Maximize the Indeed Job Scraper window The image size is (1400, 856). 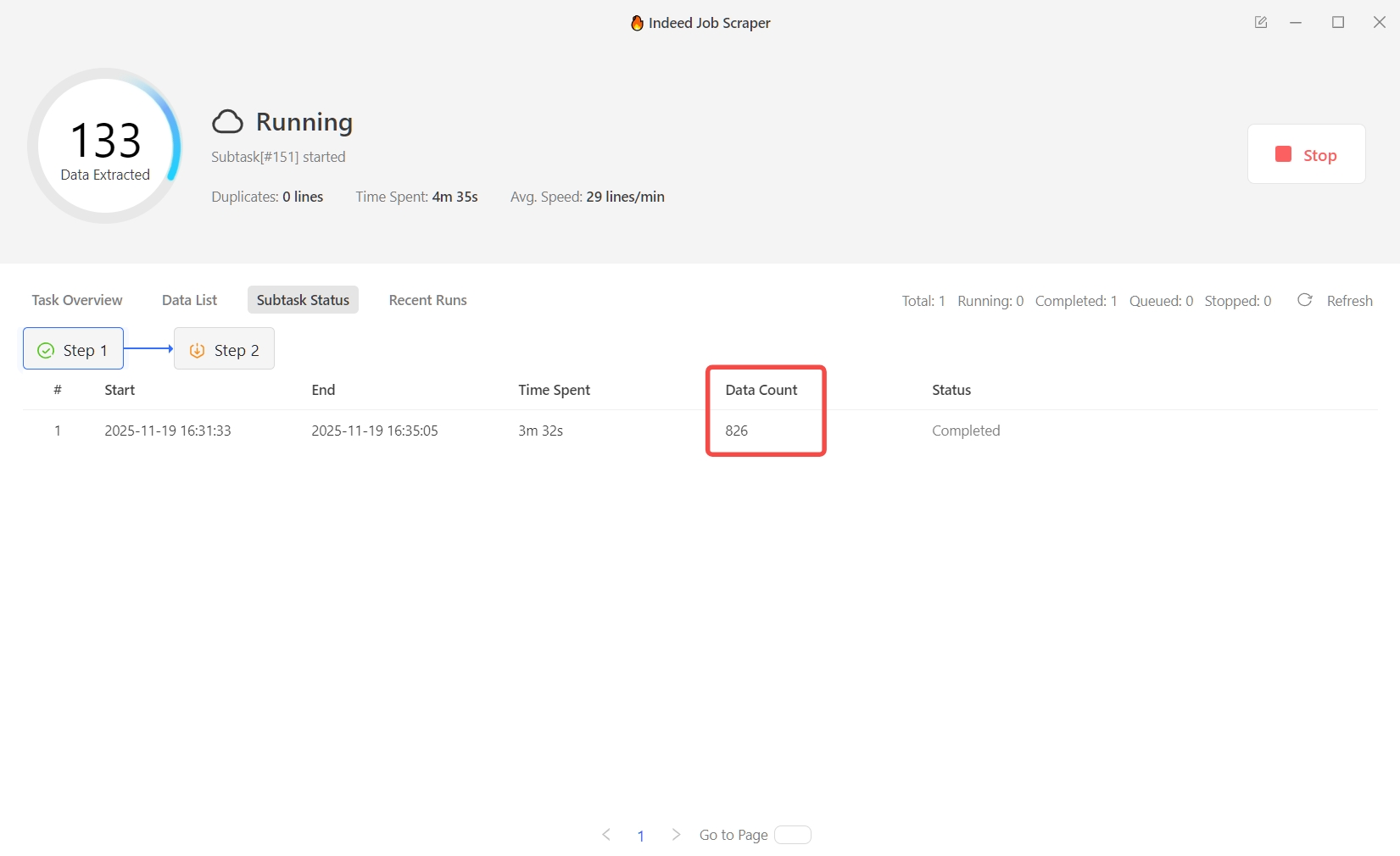[1338, 23]
